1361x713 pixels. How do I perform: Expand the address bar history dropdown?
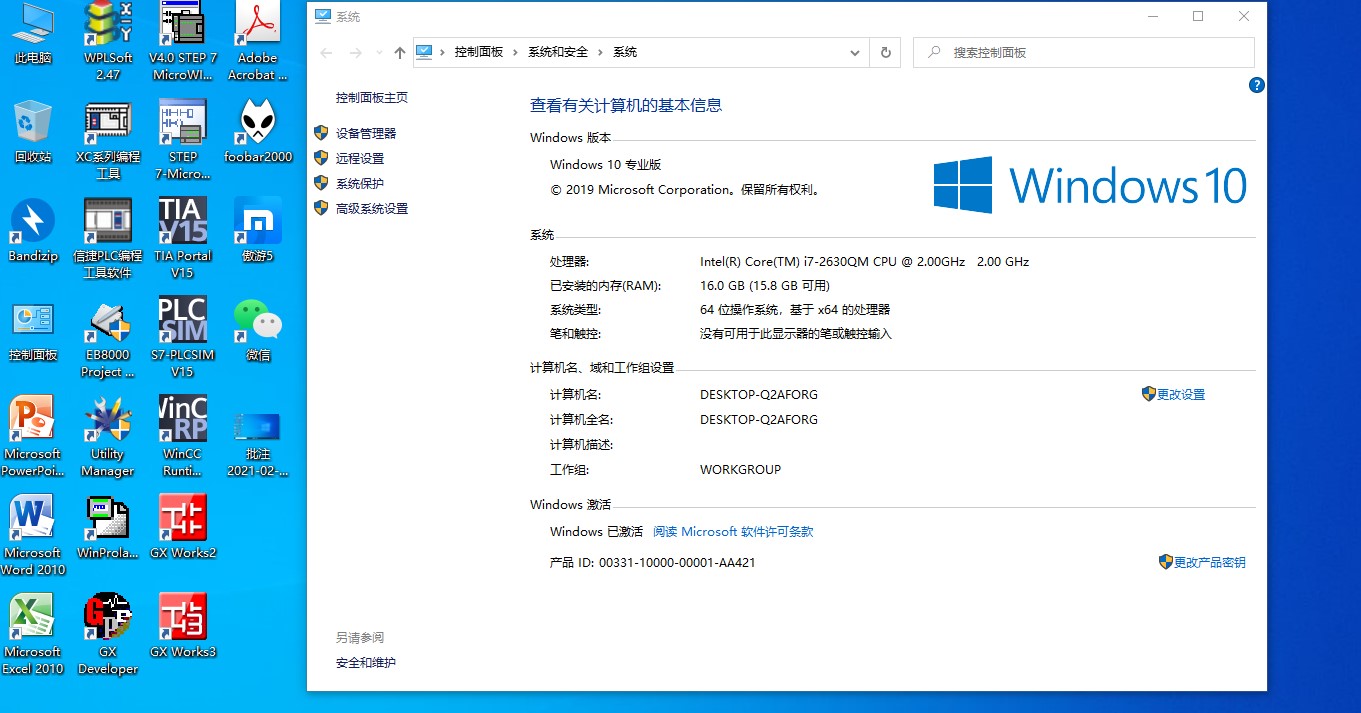[855, 53]
